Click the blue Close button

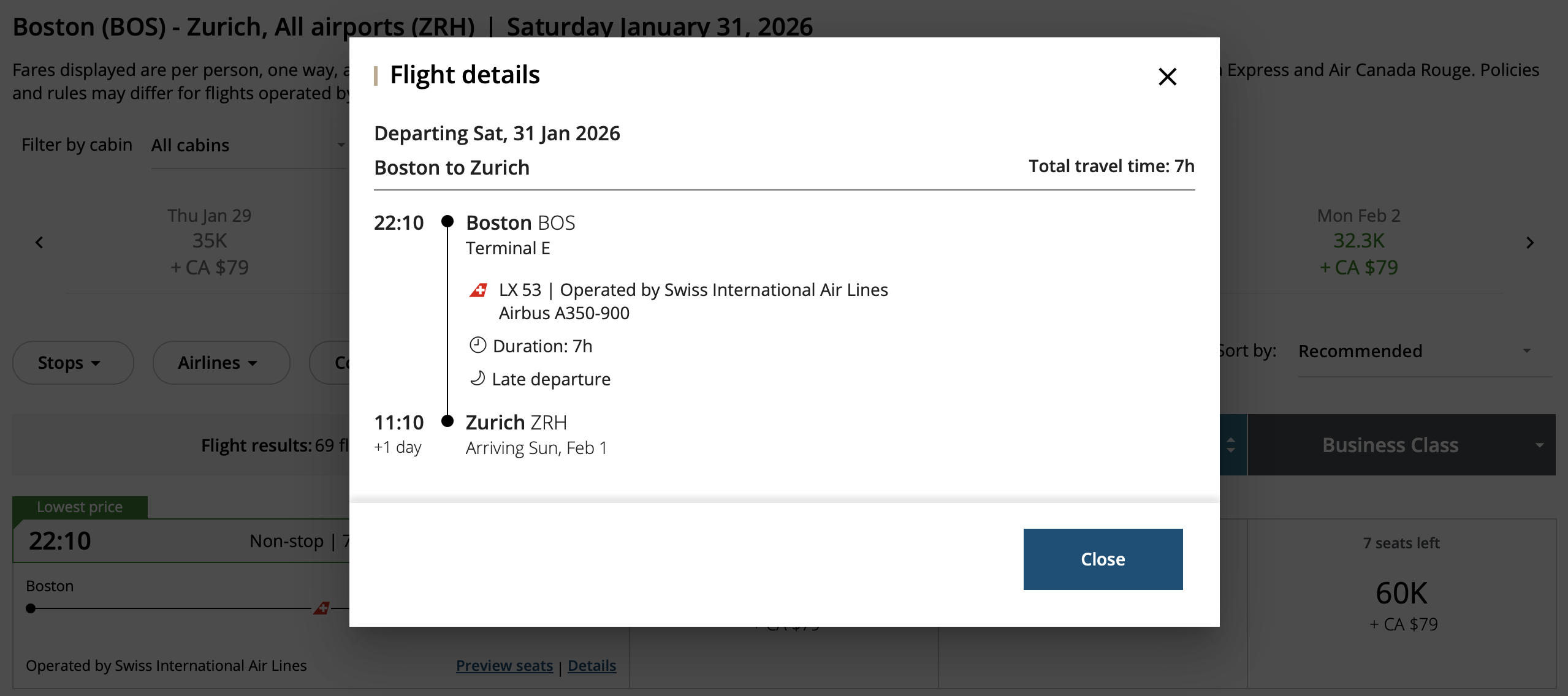[x=1102, y=559]
